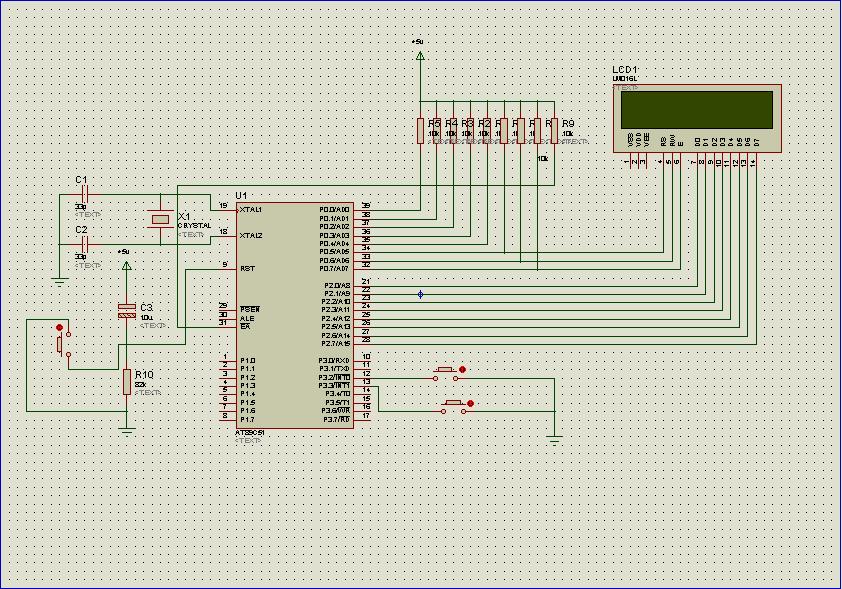
Task: Select the ground symbol below R10
Action: click(x=127, y=431)
